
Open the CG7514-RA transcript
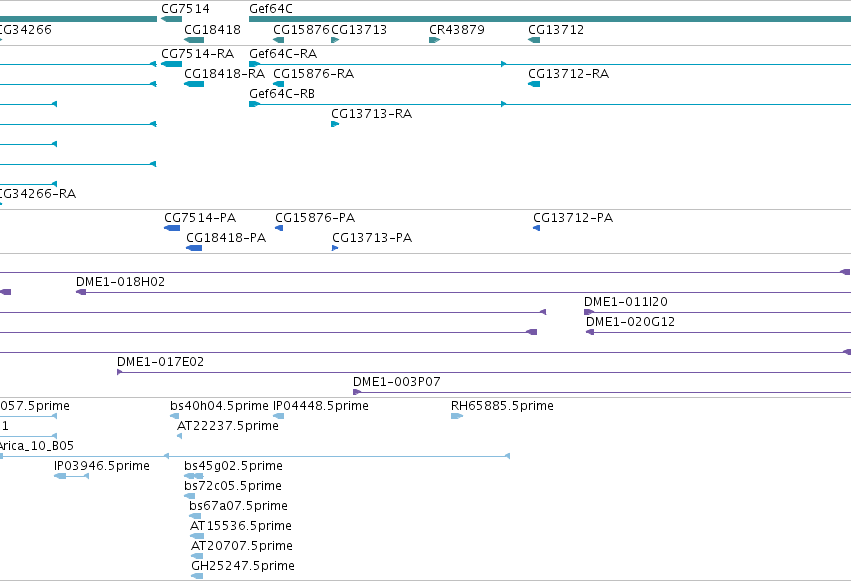click(x=171, y=64)
